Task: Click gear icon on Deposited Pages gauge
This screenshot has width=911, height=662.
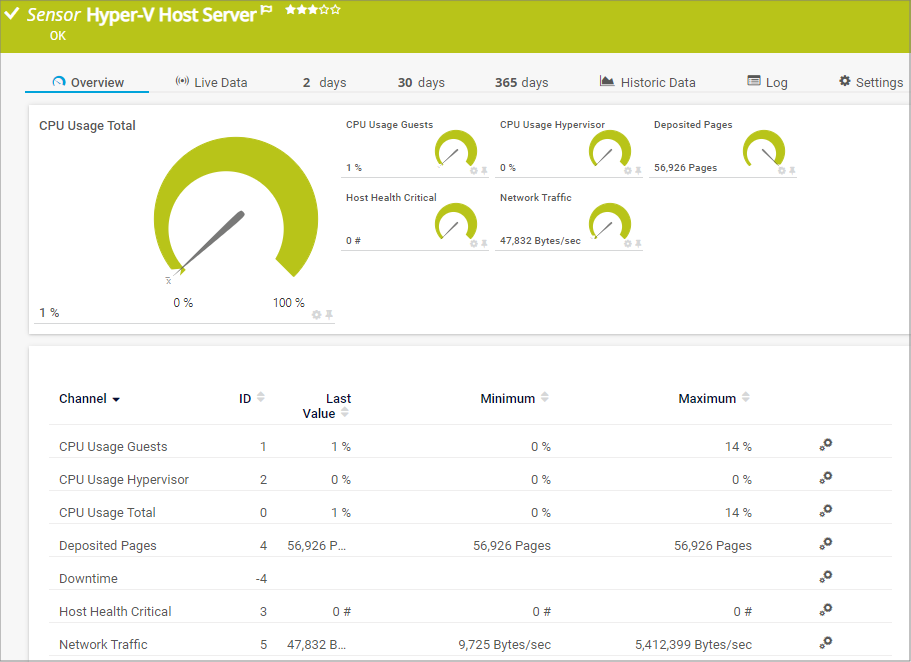Action: coord(782,170)
